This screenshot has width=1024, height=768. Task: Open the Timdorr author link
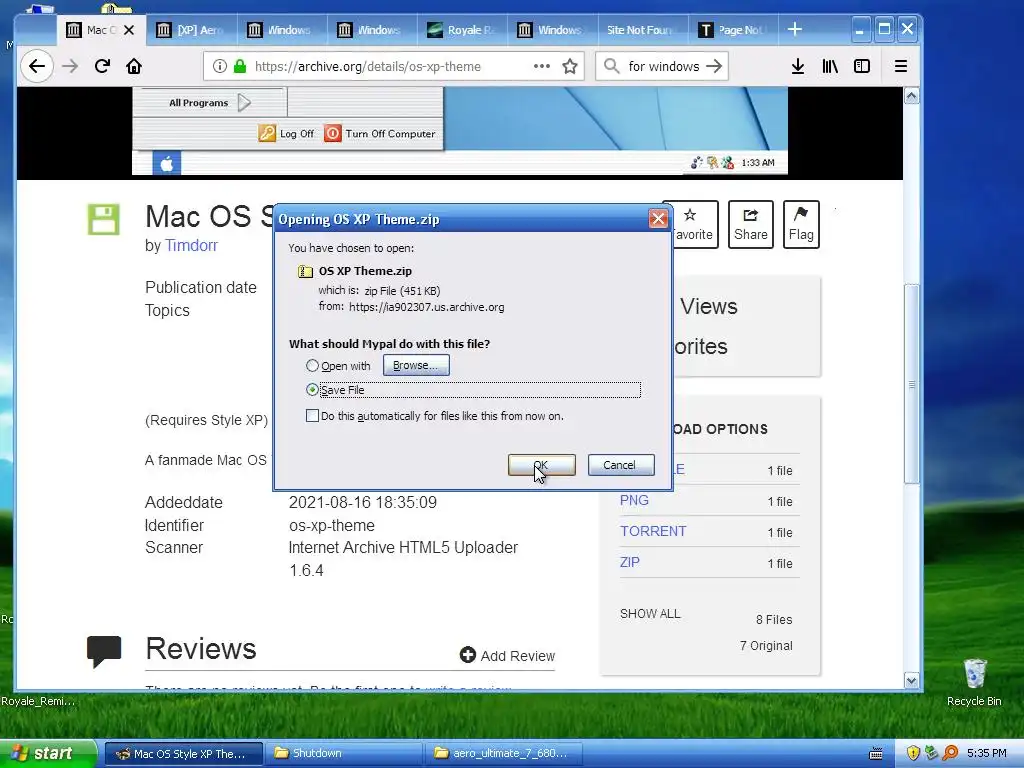tap(191, 246)
